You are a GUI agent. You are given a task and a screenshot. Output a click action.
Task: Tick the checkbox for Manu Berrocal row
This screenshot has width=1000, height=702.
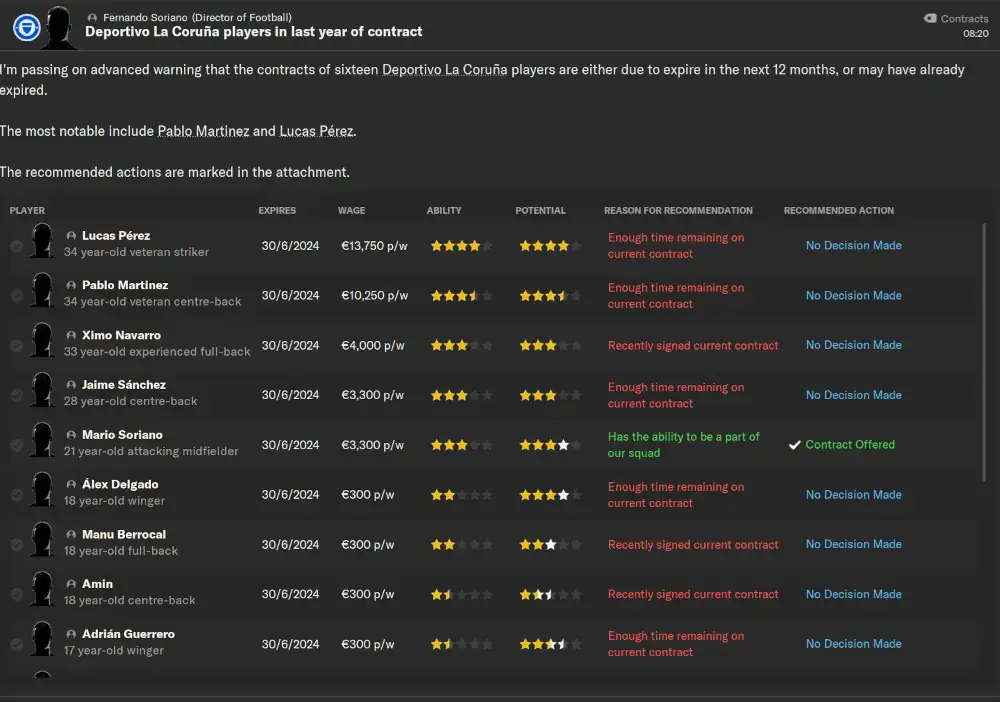pos(17,545)
